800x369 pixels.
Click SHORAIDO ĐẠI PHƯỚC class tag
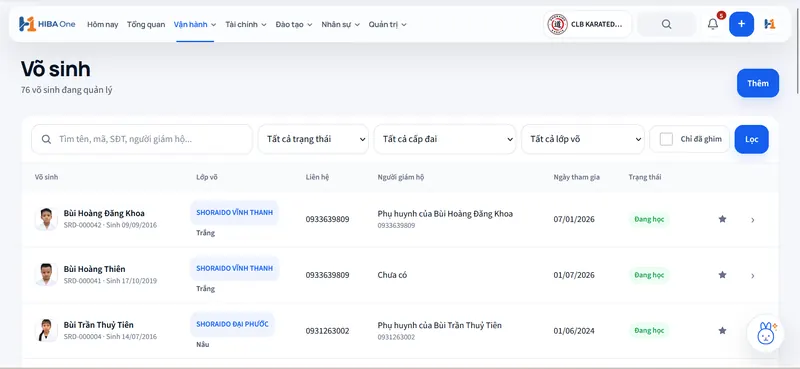[x=233, y=324]
